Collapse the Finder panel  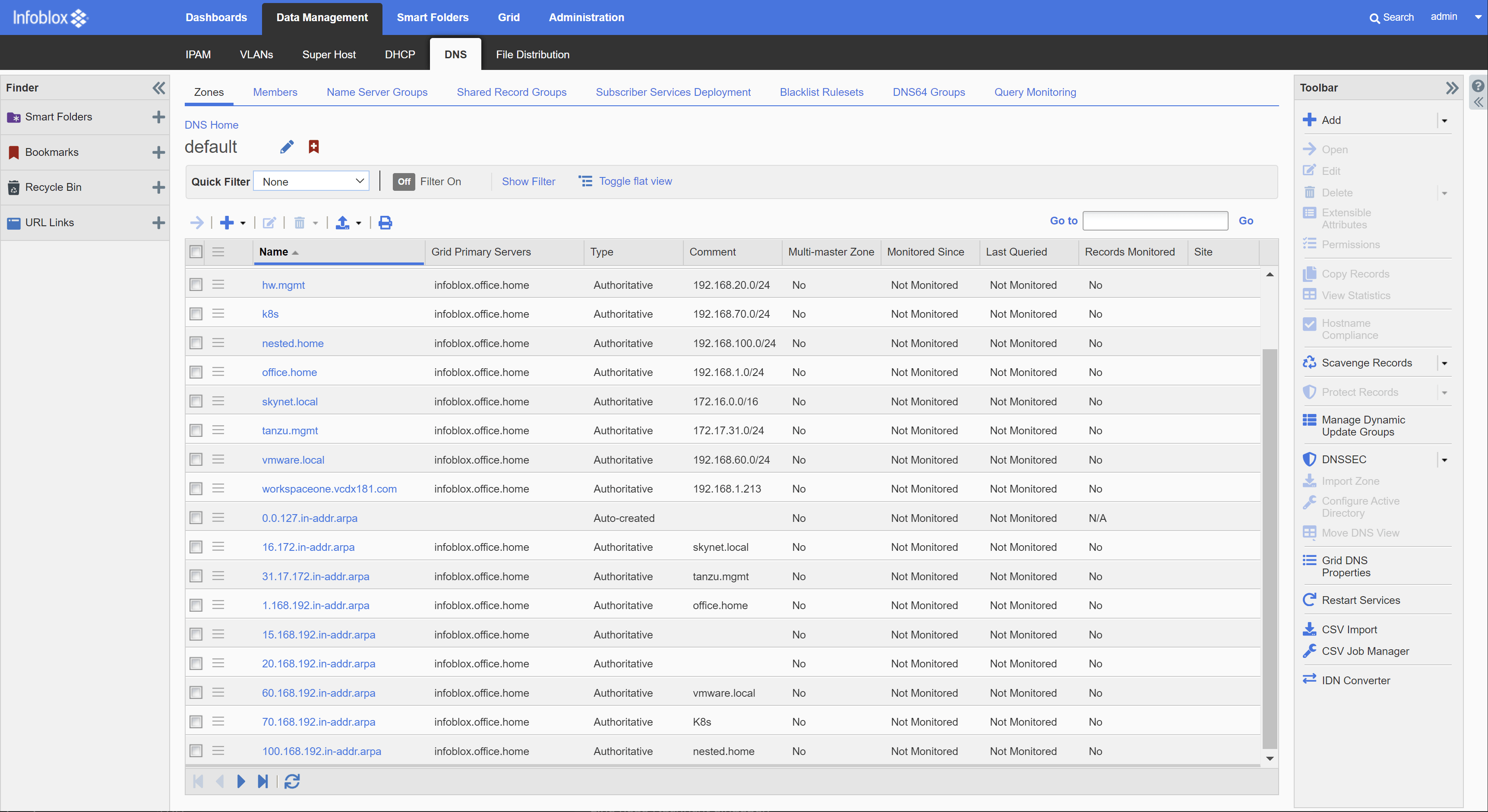pyautogui.click(x=158, y=88)
